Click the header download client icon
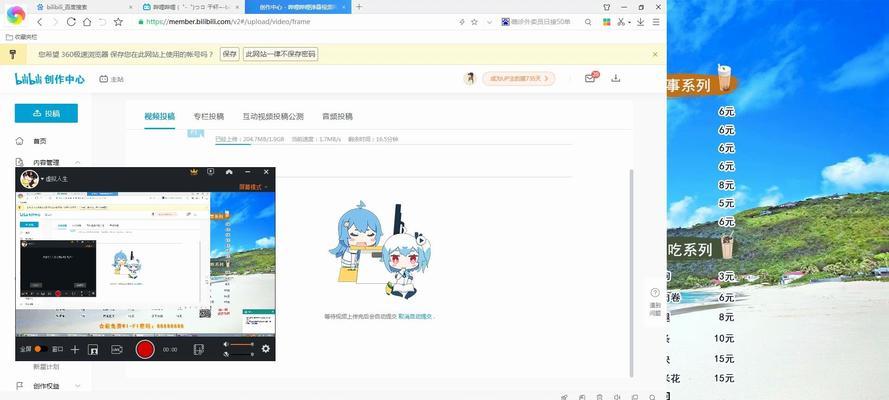Image resolution: width=889 pixels, height=400 pixels. [616, 78]
